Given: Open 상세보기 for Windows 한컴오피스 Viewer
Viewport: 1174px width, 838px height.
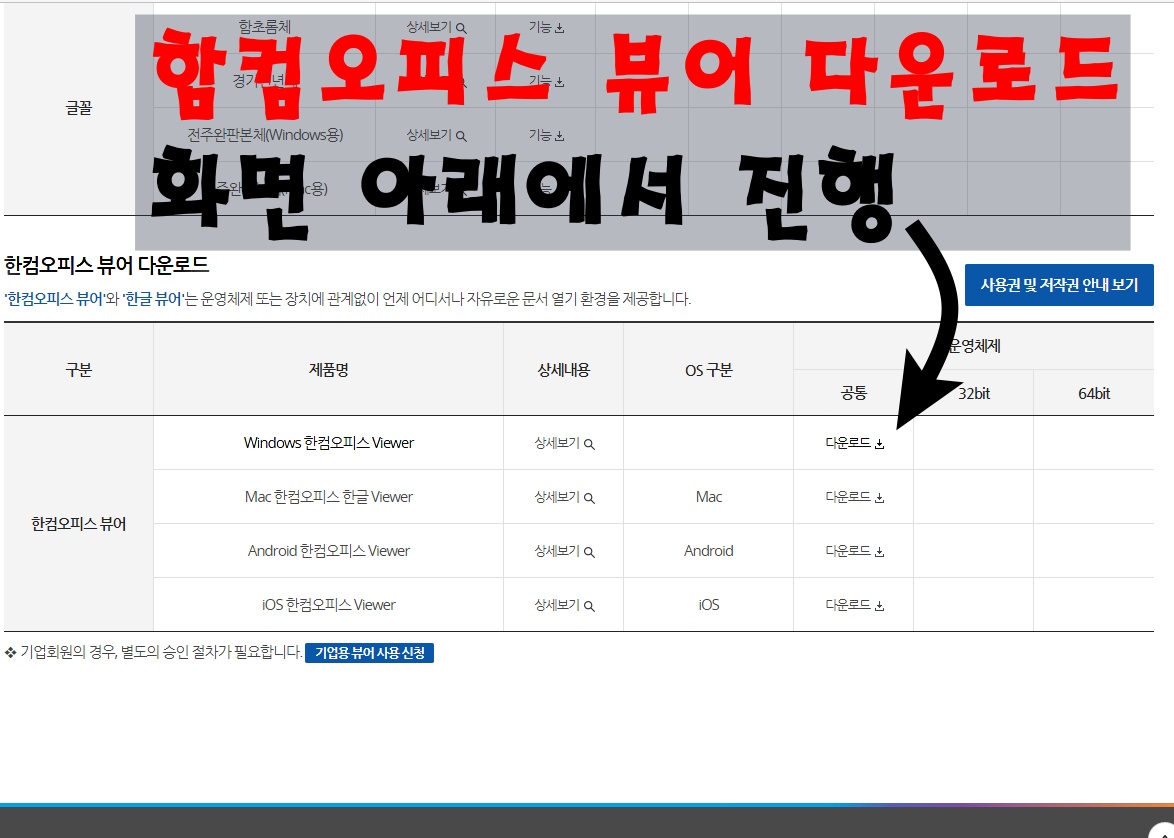Looking at the screenshot, I should [564, 443].
